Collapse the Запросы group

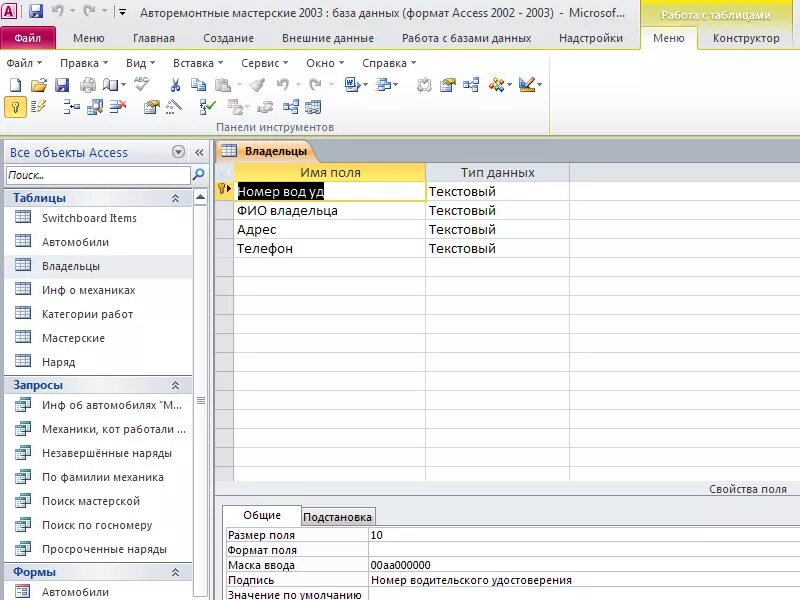tap(176, 385)
